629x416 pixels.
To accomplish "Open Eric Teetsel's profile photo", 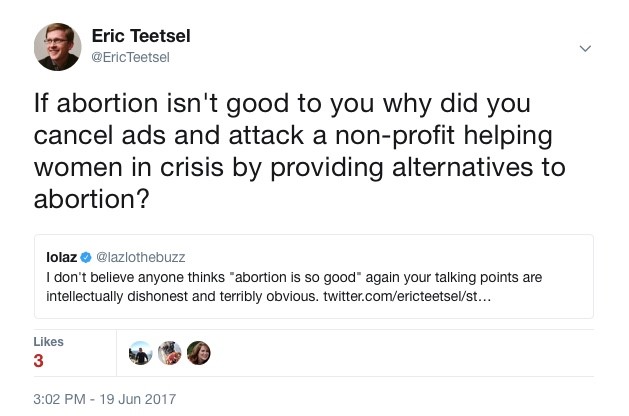I will (x=58, y=46).
